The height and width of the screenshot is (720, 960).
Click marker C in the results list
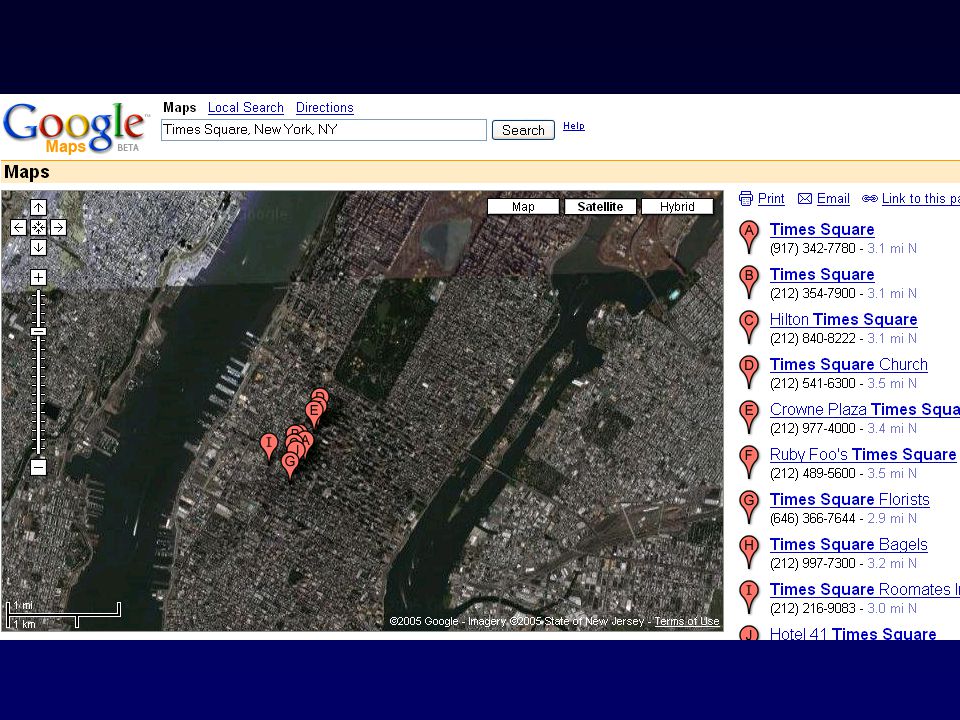pyautogui.click(x=749, y=326)
